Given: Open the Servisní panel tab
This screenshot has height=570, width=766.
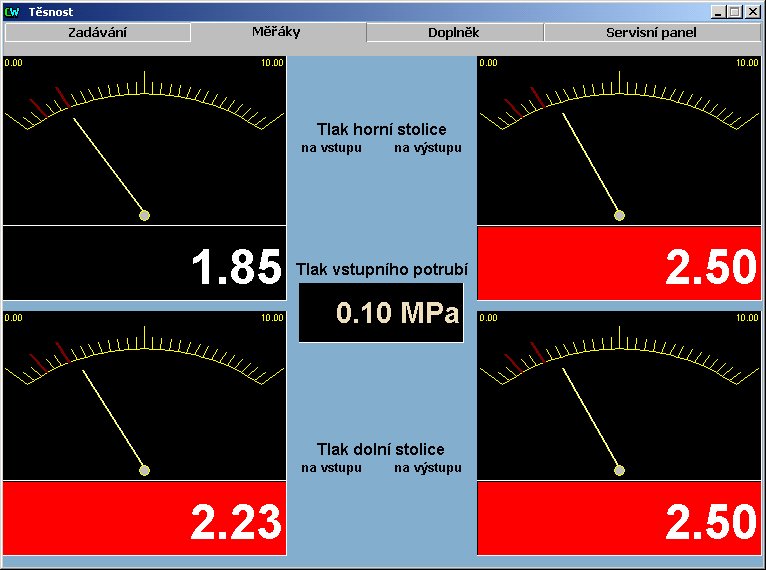Looking at the screenshot, I should [651, 32].
